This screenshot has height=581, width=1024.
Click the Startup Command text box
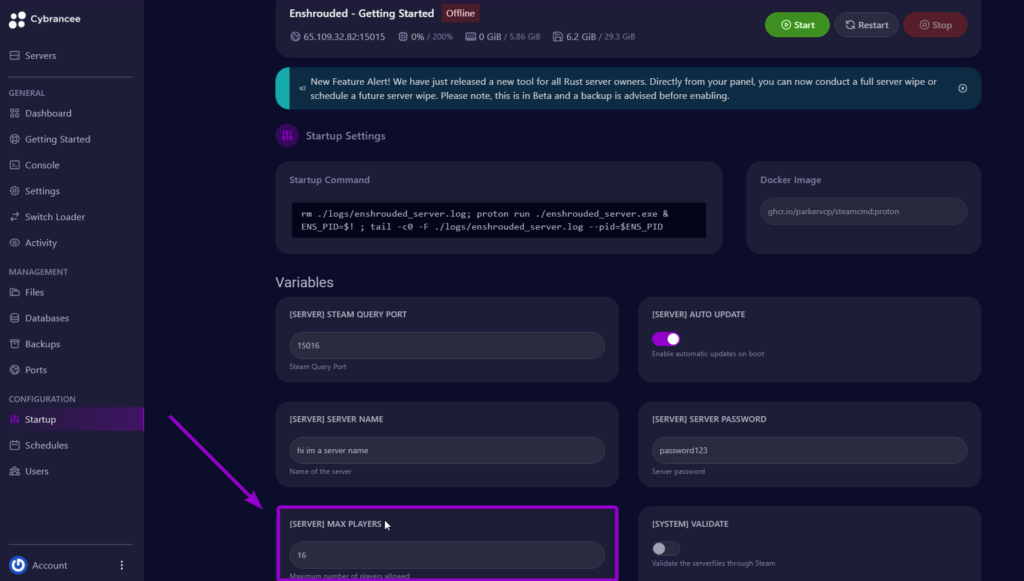click(x=498, y=220)
